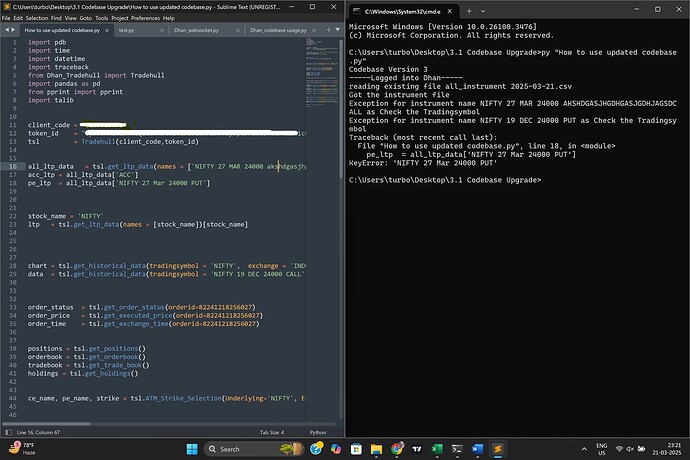Switch to Excel in the taskbar
690x460 pixels.
pos(437,449)
